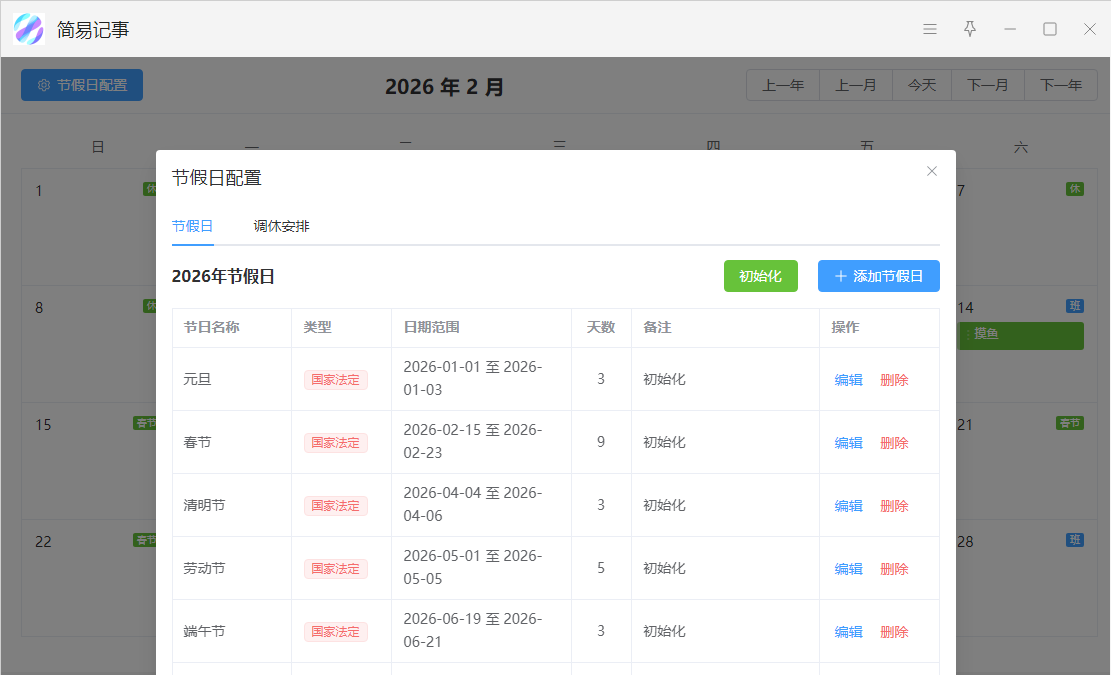This screenshot has width=1111, height=675.
Task: Click 添加节假日 plus button
Action: pos(878,276)
